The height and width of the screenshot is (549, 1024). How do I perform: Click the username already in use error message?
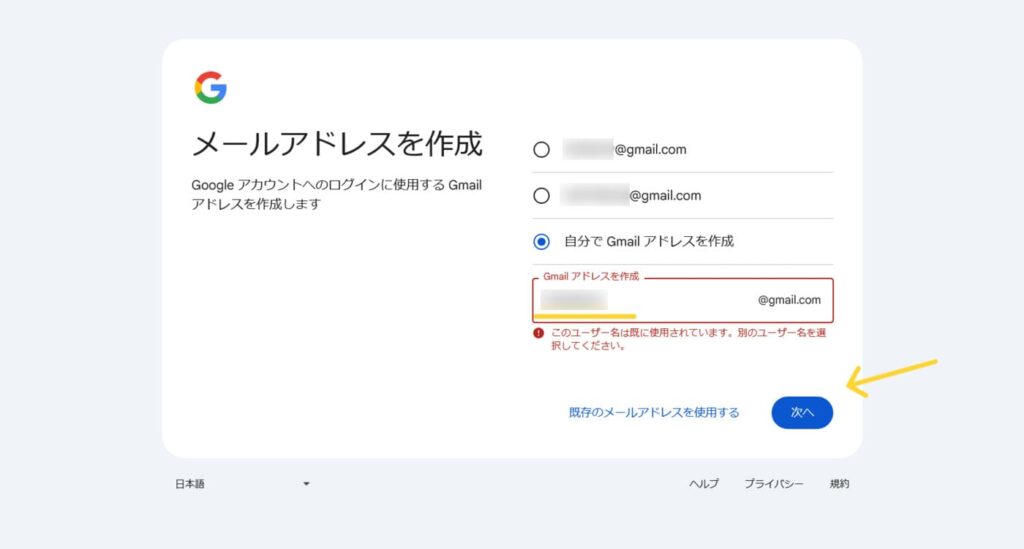[x=688, y=339]
